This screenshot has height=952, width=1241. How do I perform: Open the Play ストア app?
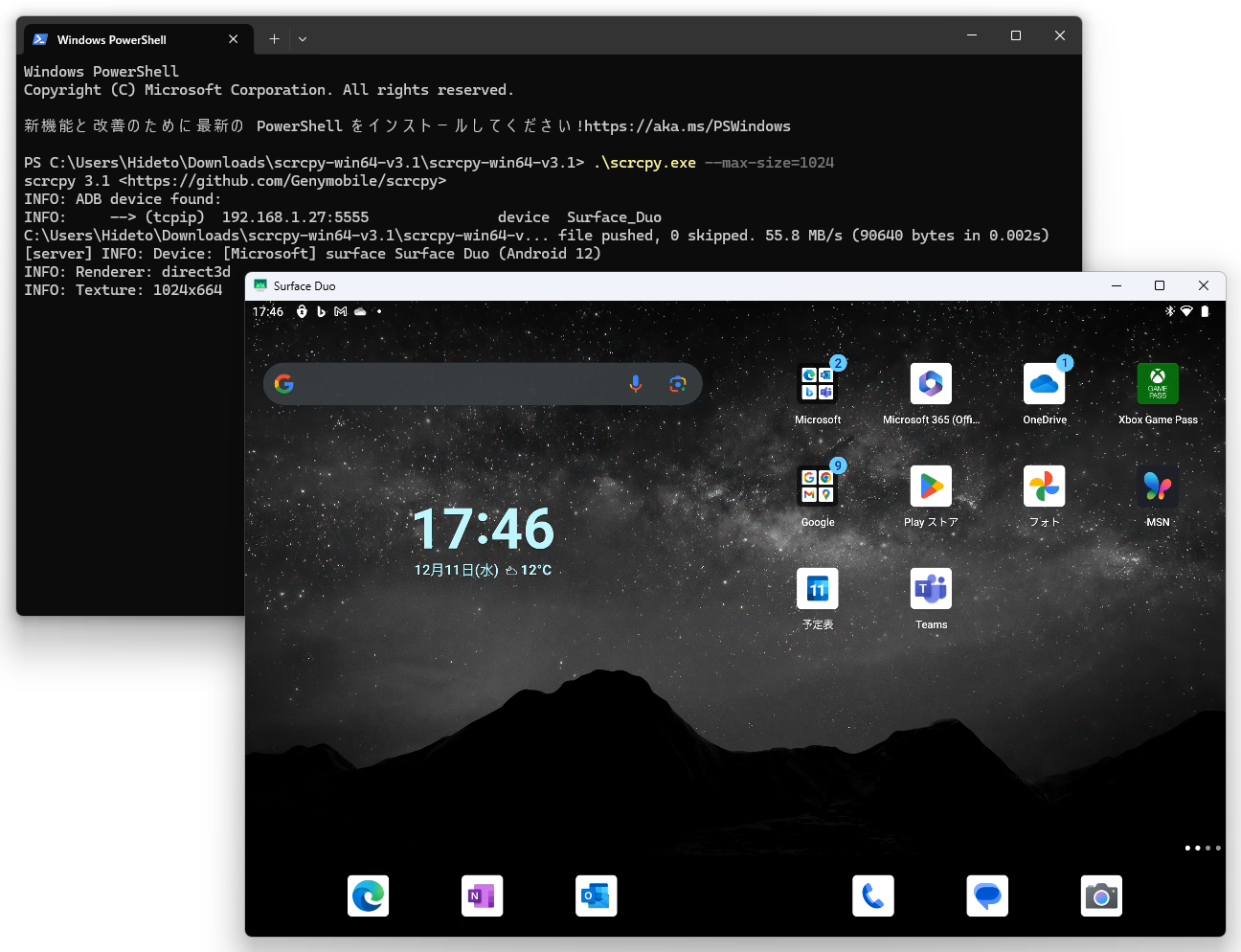pyautogui.click(x=930, y=486)
